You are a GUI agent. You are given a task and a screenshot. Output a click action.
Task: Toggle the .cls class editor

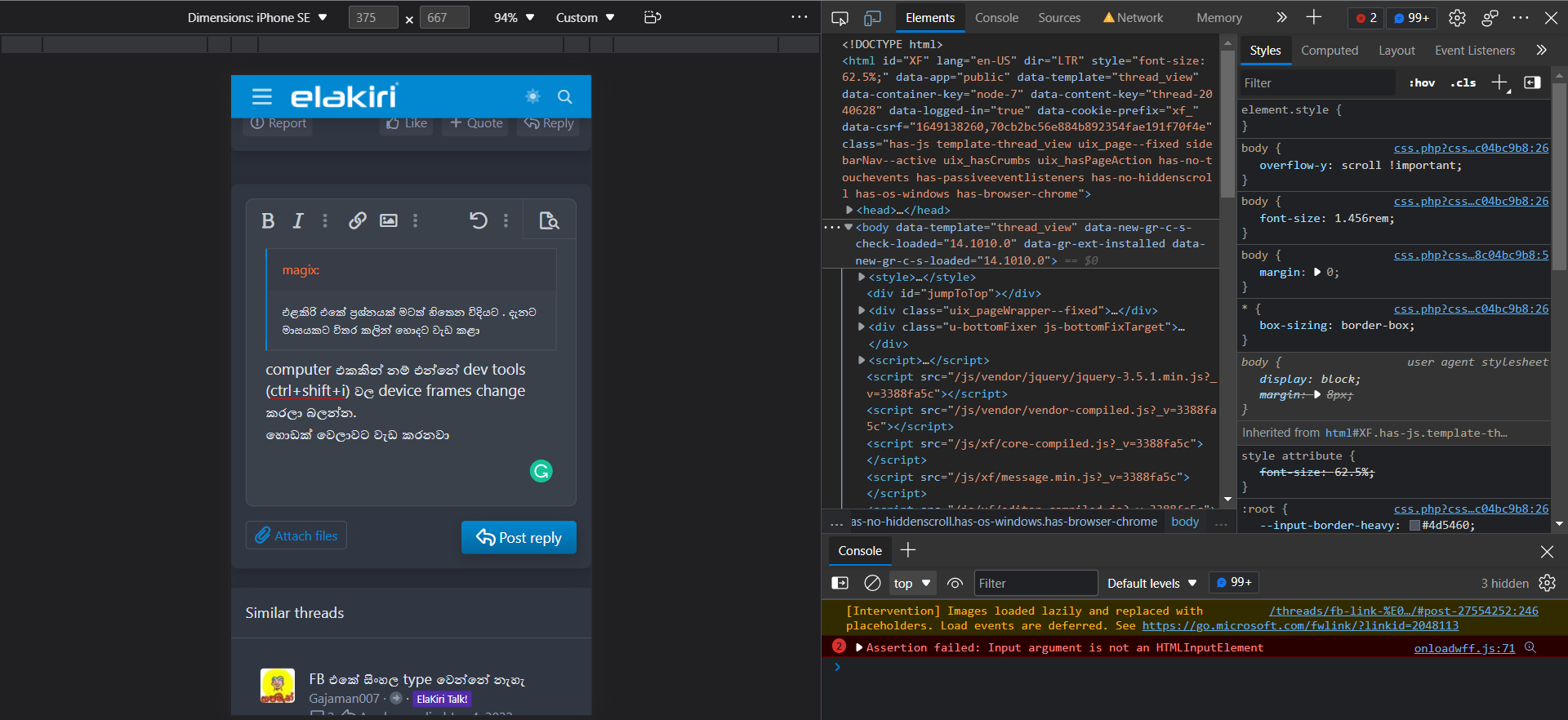click(x=1463, y=83)
